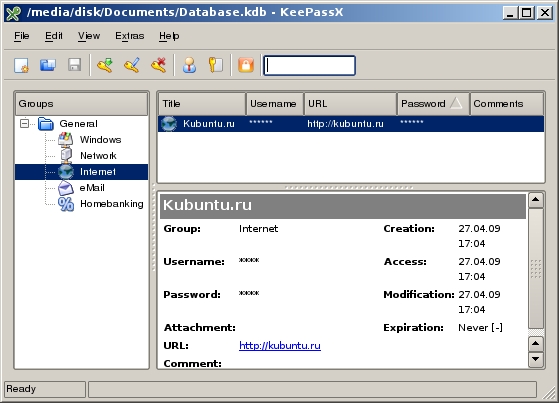Select the Network group label
Image resolution: width=559 pixels, height=403 pixels.
[98, 156]
